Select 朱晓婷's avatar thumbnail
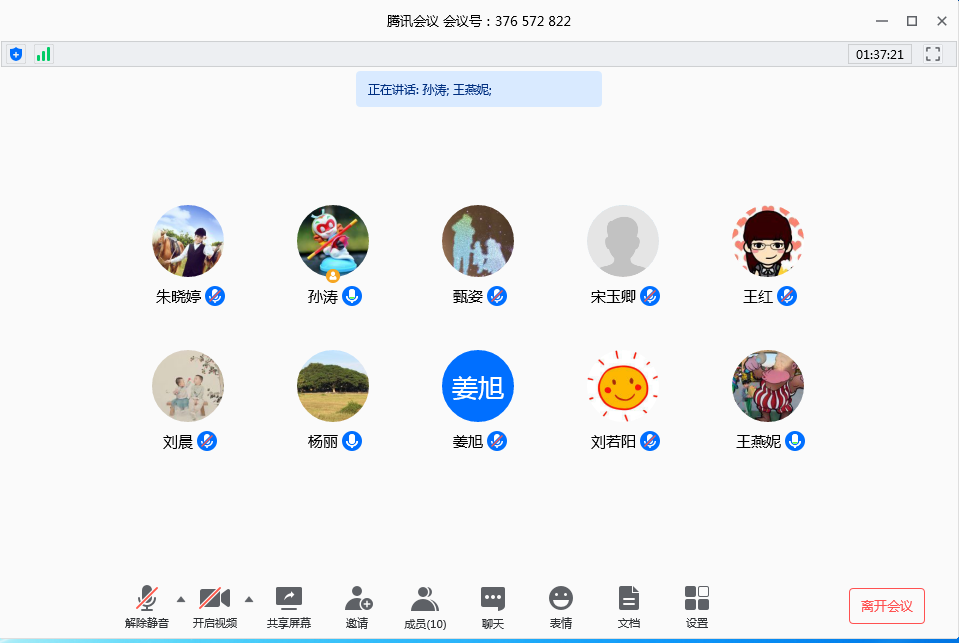 188,241
